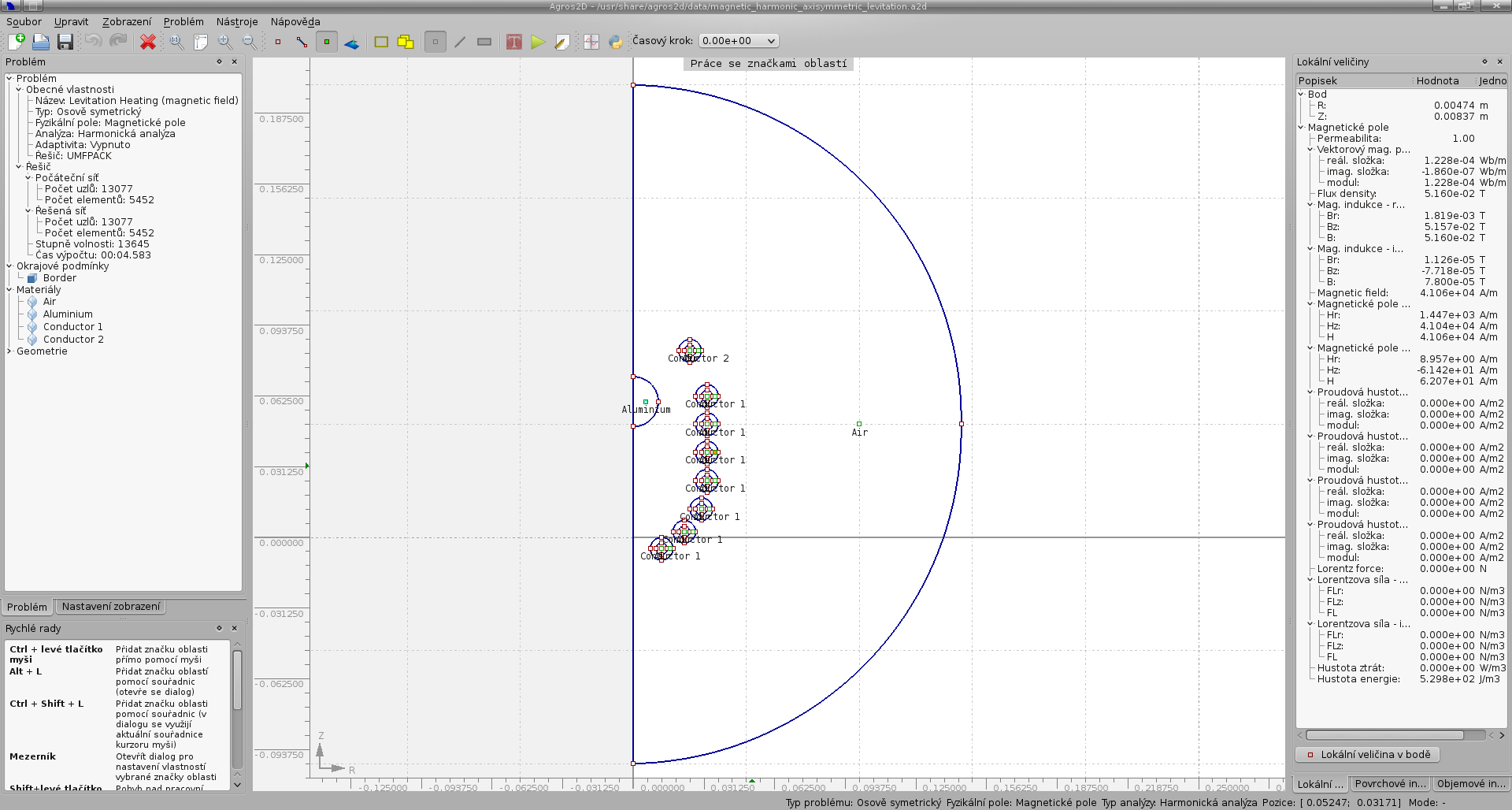1512x810 pixels.
Task: Click the horizontal scrollbar in Lokální veličiny
Action: pyautogui.click(x=1384, y=735)
